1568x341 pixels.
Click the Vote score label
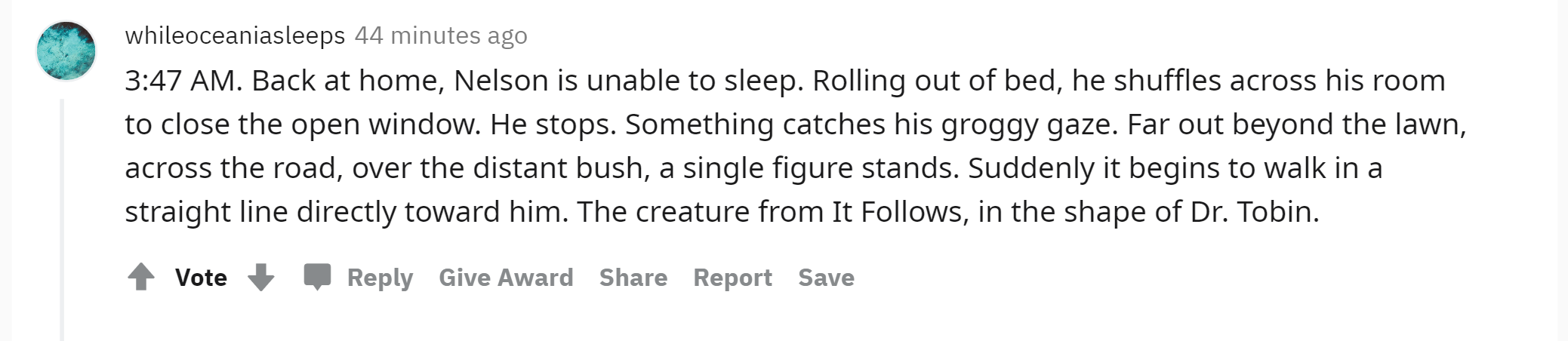tap(201, 277)
